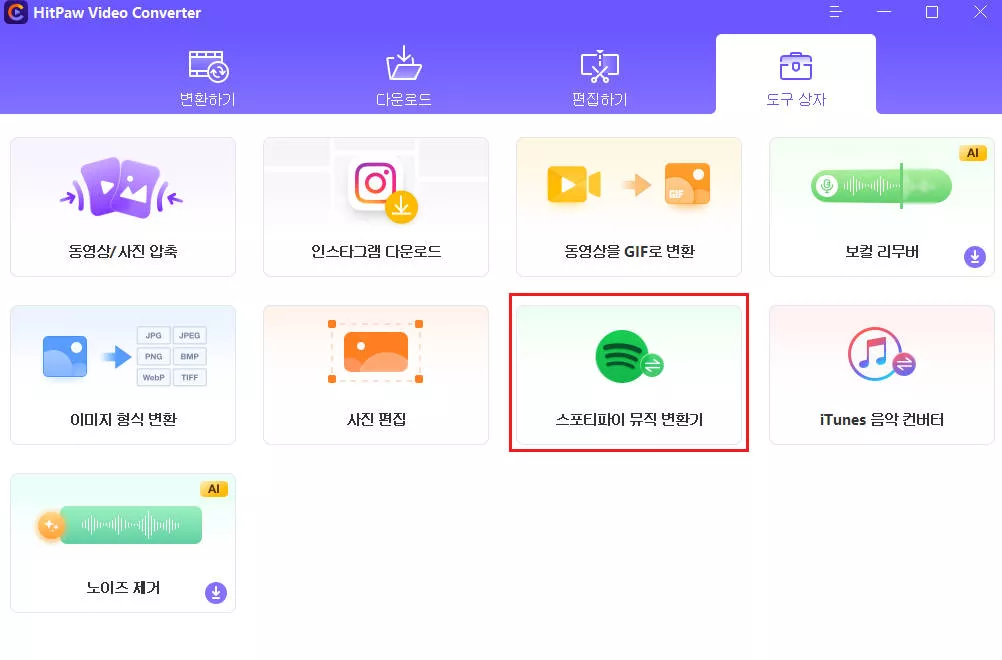Click the video/photo compress purple icon
1002x660 pixels.
point(121,188)
